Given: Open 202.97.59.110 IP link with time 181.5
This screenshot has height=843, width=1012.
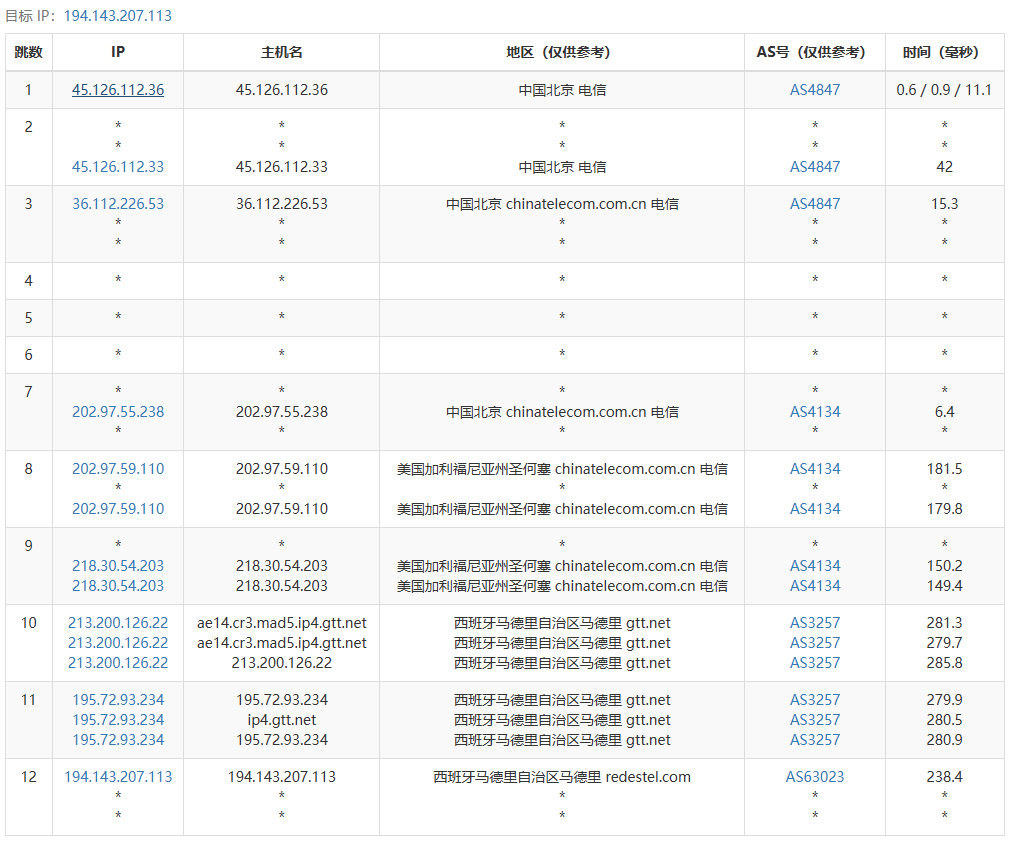Looking at the screenshot, I should coord(118,469).
